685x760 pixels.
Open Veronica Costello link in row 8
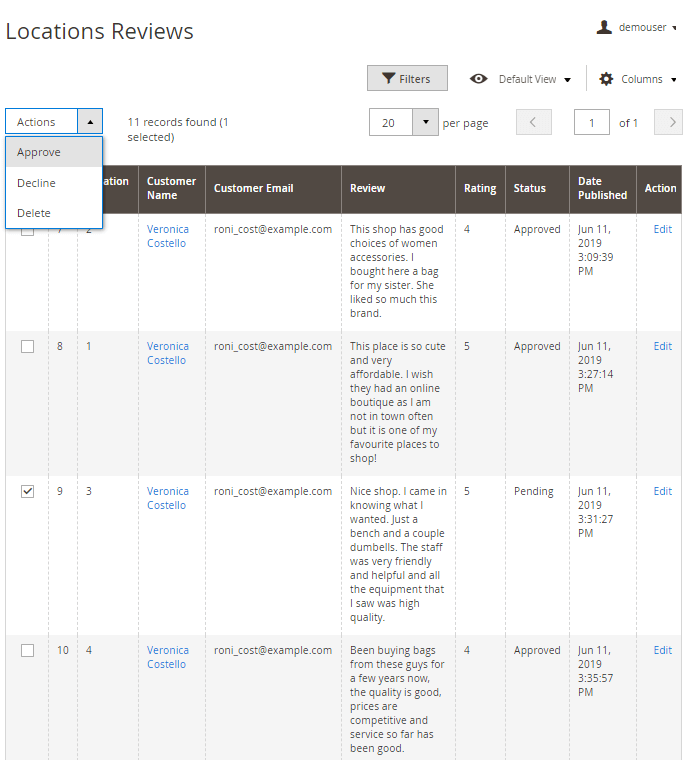pyautogui.click(x=167, y=353)
